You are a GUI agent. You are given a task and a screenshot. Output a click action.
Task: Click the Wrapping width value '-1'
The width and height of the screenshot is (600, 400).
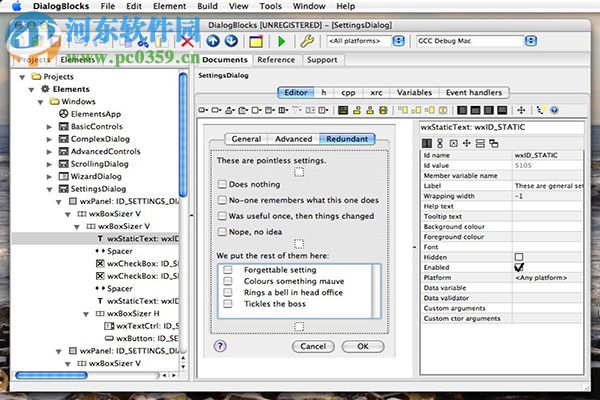coord(518,196)
